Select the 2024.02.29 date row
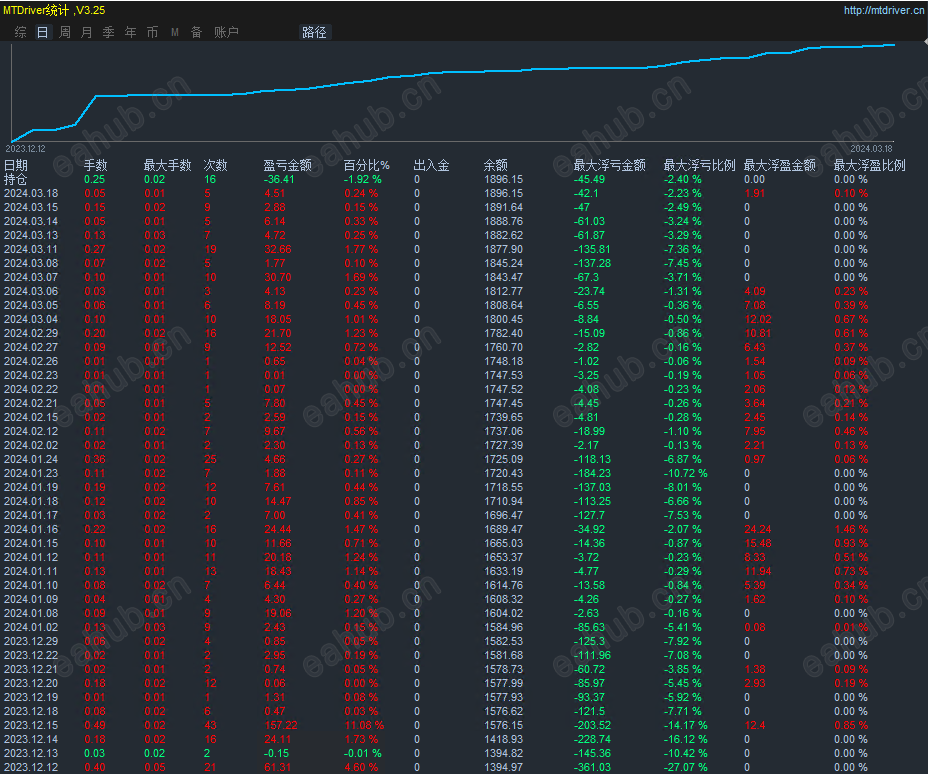The width and height of the screenshot is (928, 774). [x=31, y=333]
